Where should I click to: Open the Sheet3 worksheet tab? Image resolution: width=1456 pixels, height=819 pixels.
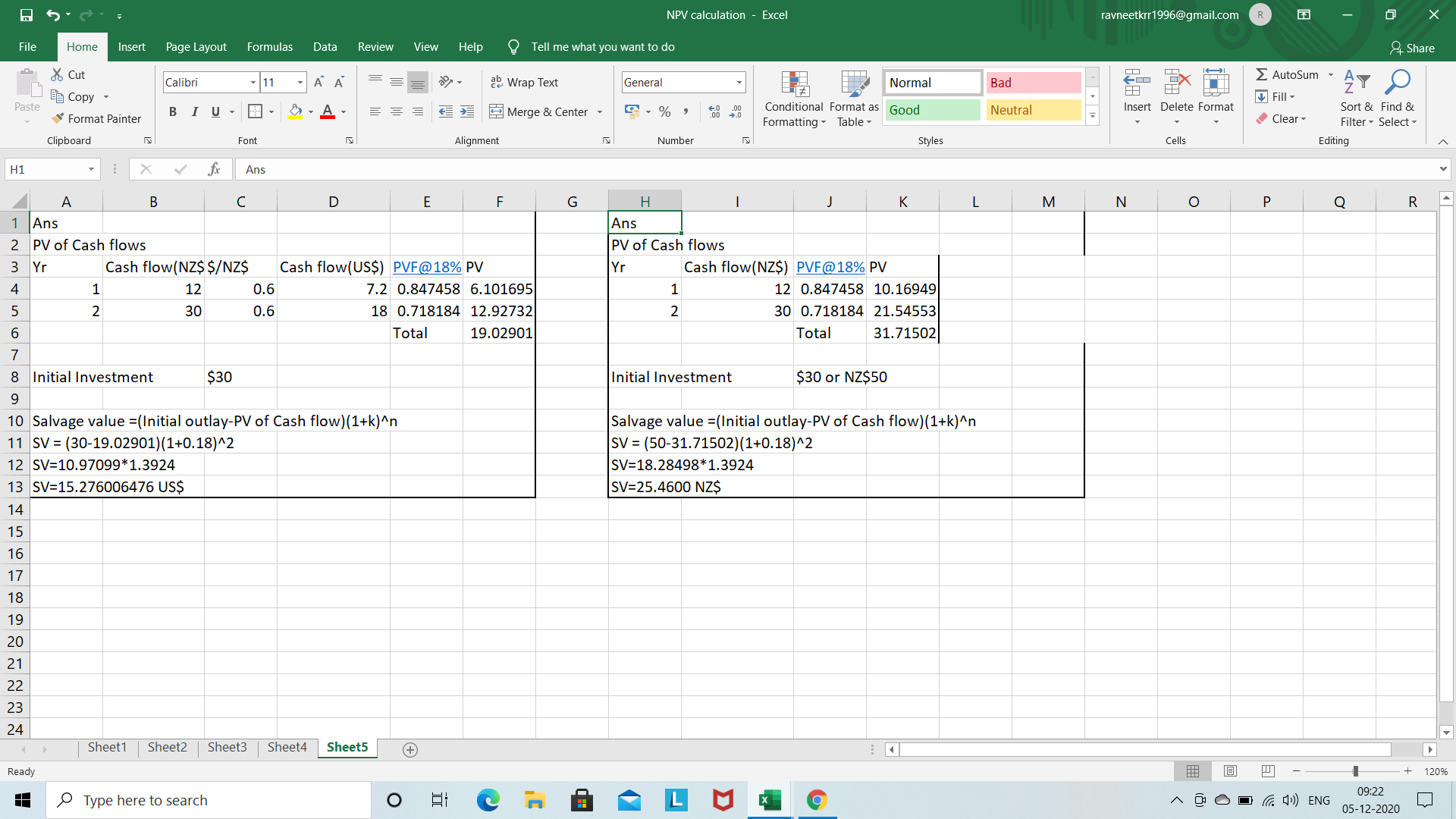click(227, 748)
